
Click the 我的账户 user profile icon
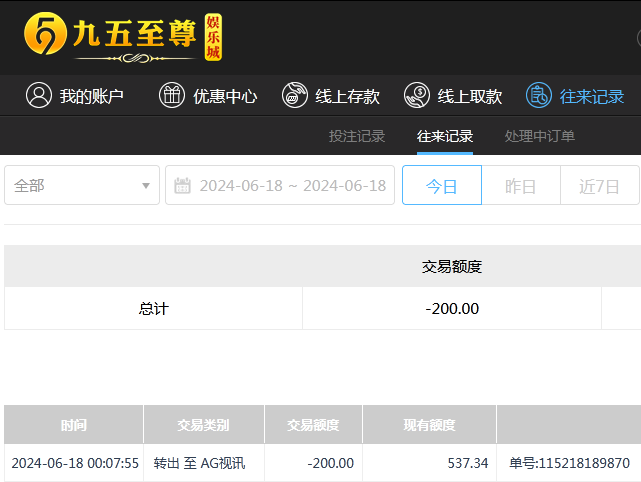[x=39, y=95]
